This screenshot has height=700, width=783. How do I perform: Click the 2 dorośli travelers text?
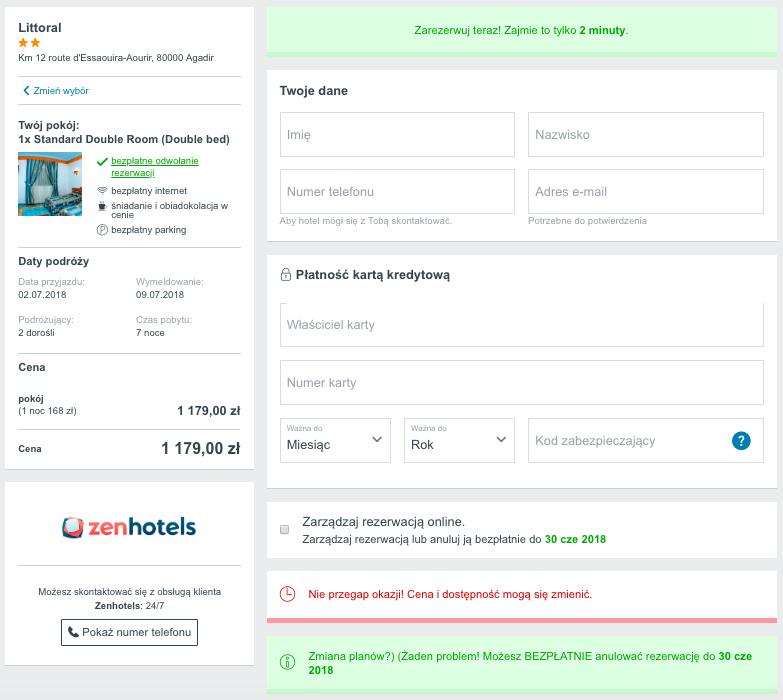click(36, 333)
